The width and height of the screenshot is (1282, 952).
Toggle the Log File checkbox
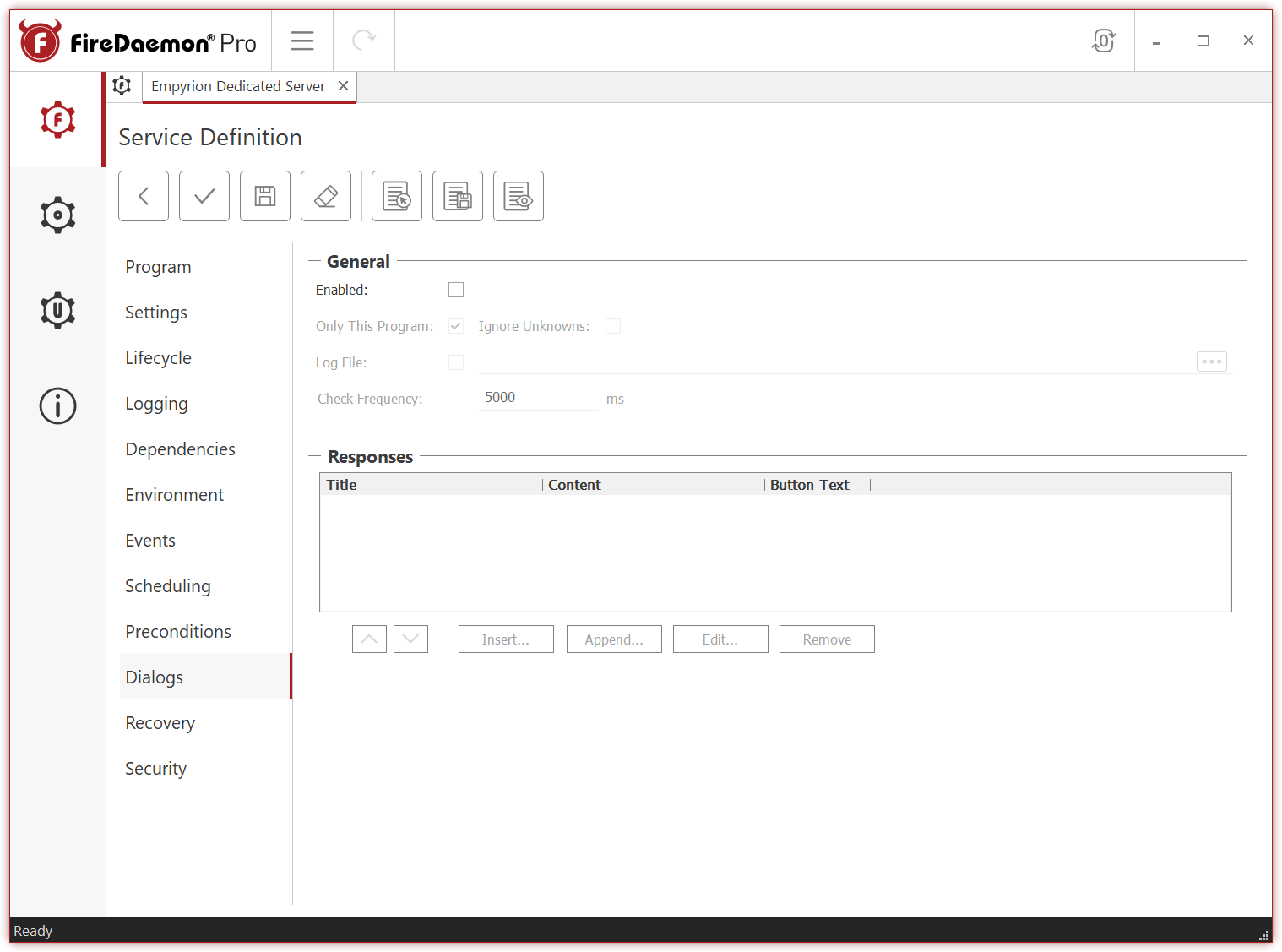tap(456, 362)
